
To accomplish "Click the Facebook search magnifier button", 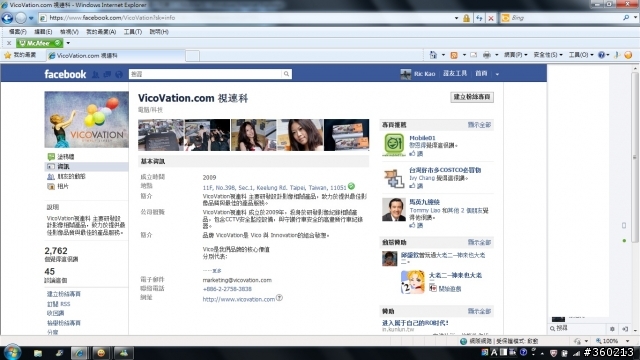I will pyautogui.click(x=287, y=74).
